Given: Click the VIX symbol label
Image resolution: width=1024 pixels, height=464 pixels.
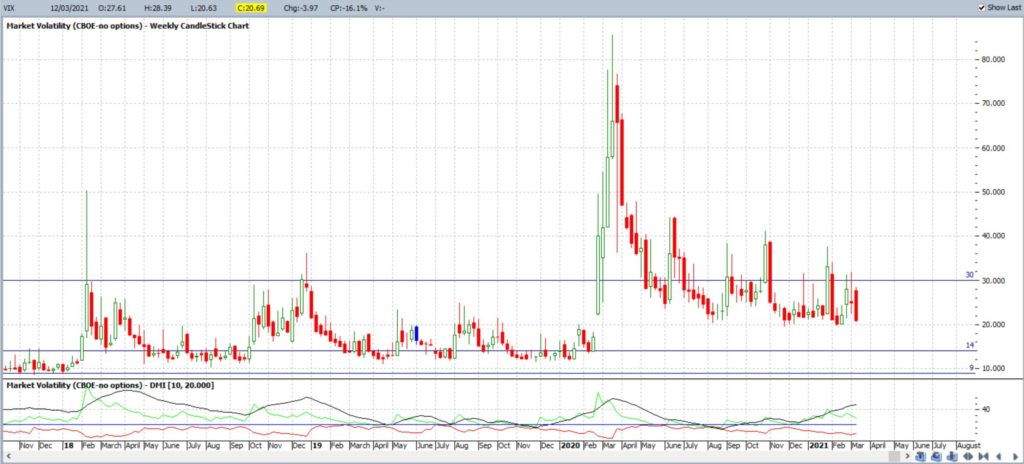Looking at the screenshot, I should click(x=8, y=7).
